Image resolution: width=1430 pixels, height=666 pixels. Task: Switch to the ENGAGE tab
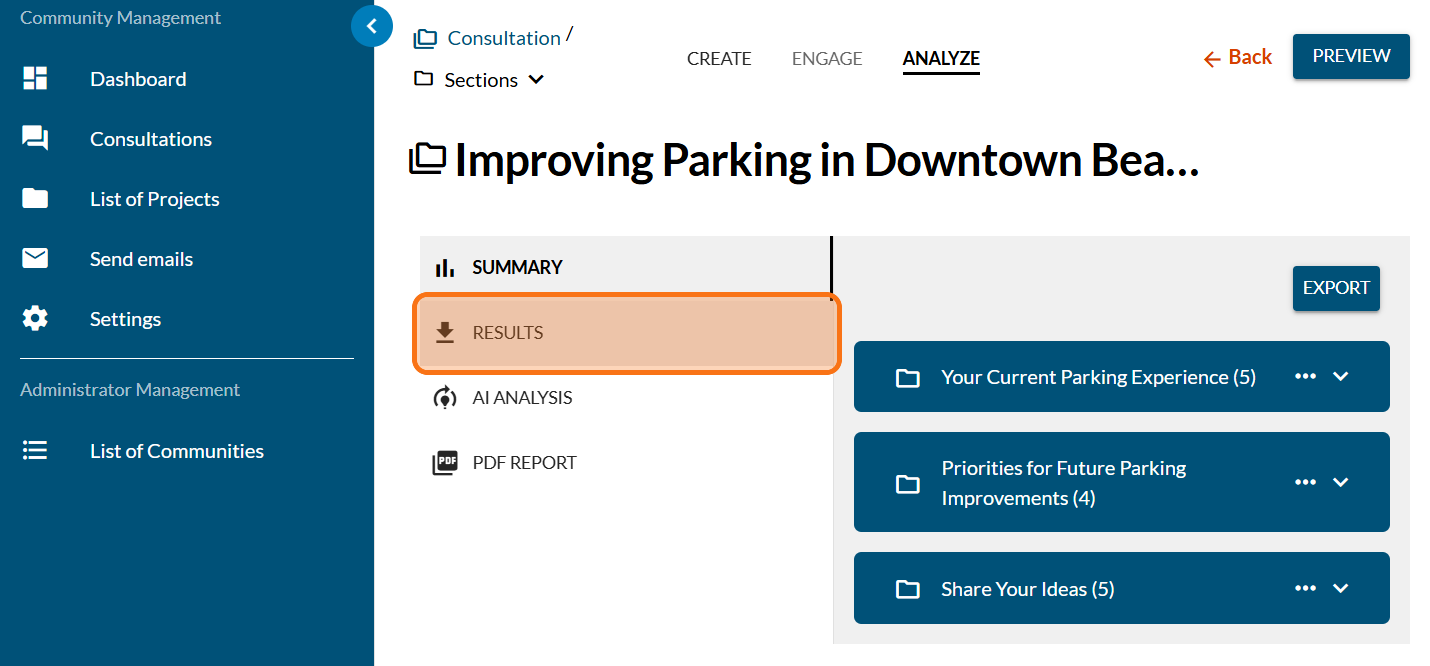tap(827, 59)
